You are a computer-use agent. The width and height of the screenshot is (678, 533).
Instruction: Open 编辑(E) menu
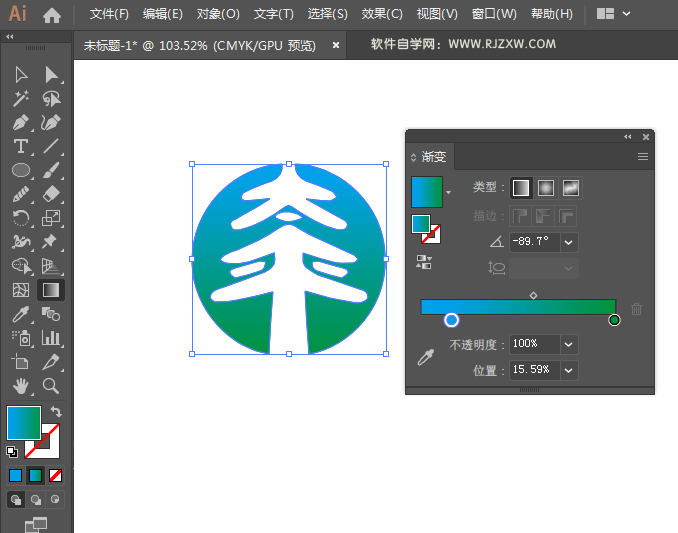pyautogui.click(x=163, y=14)
